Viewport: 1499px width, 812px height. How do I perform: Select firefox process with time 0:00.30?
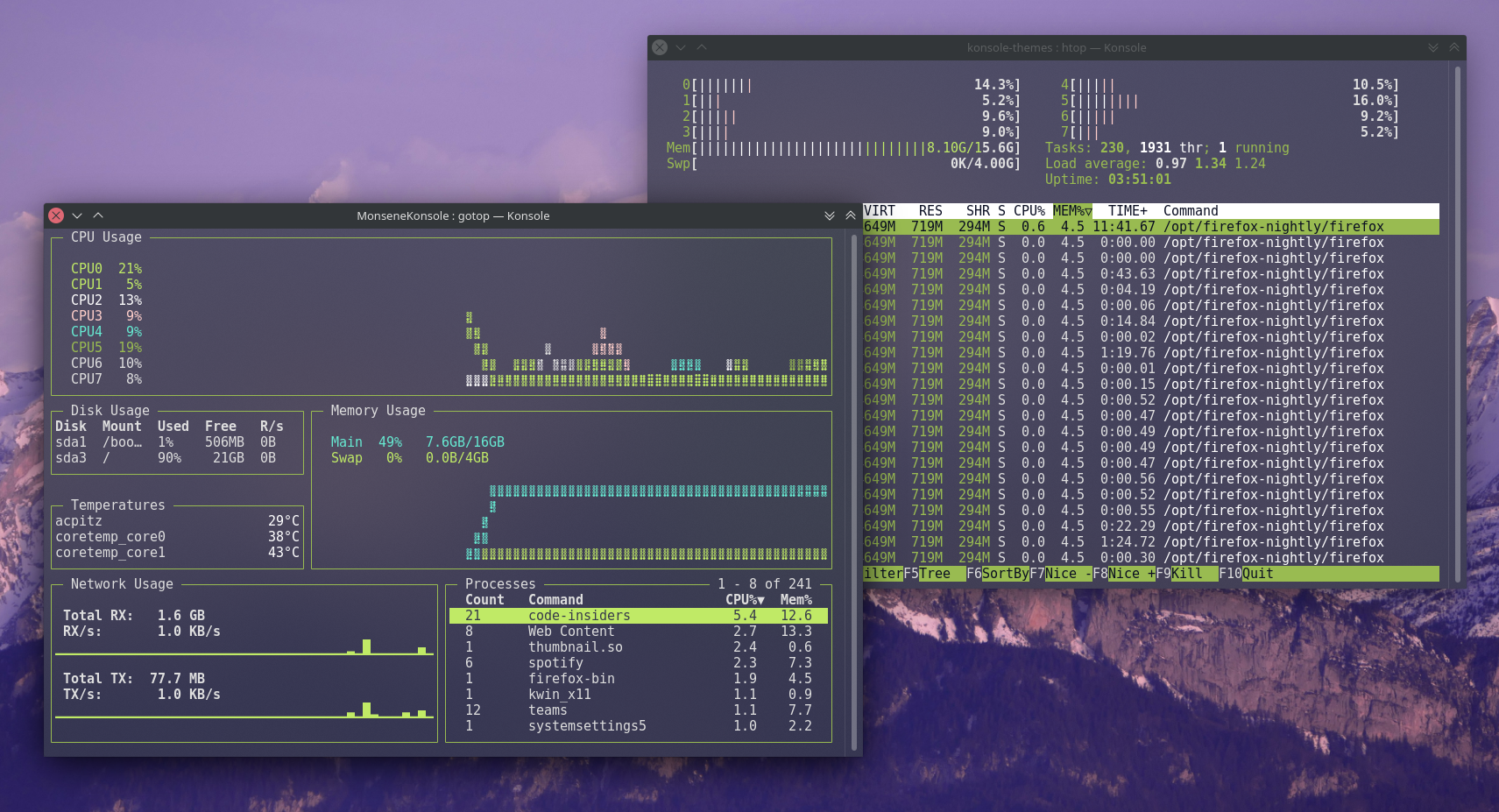coord(1151,558)
